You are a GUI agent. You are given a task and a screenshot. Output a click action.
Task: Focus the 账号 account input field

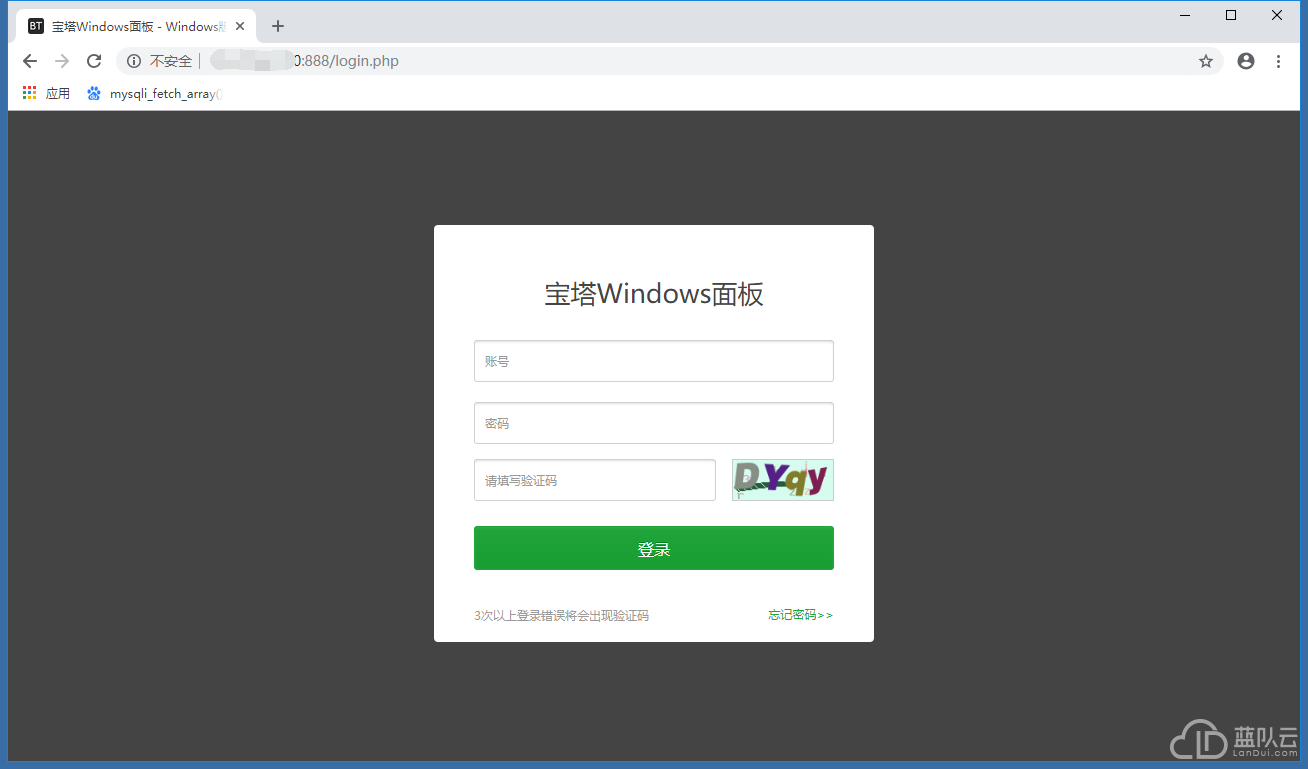coord(654,361)
